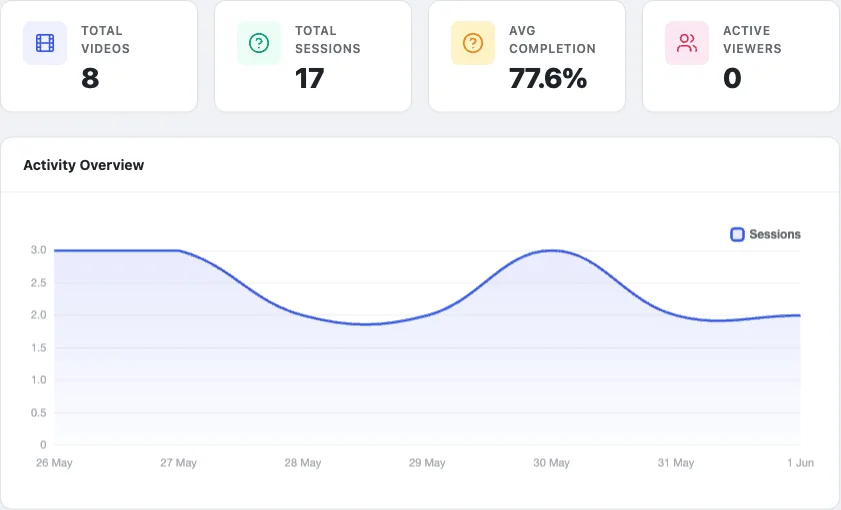This screenshot has height=510, width=841.
Task: Toggle the Sessions legend swatch in chart
Action: point(737,234)
